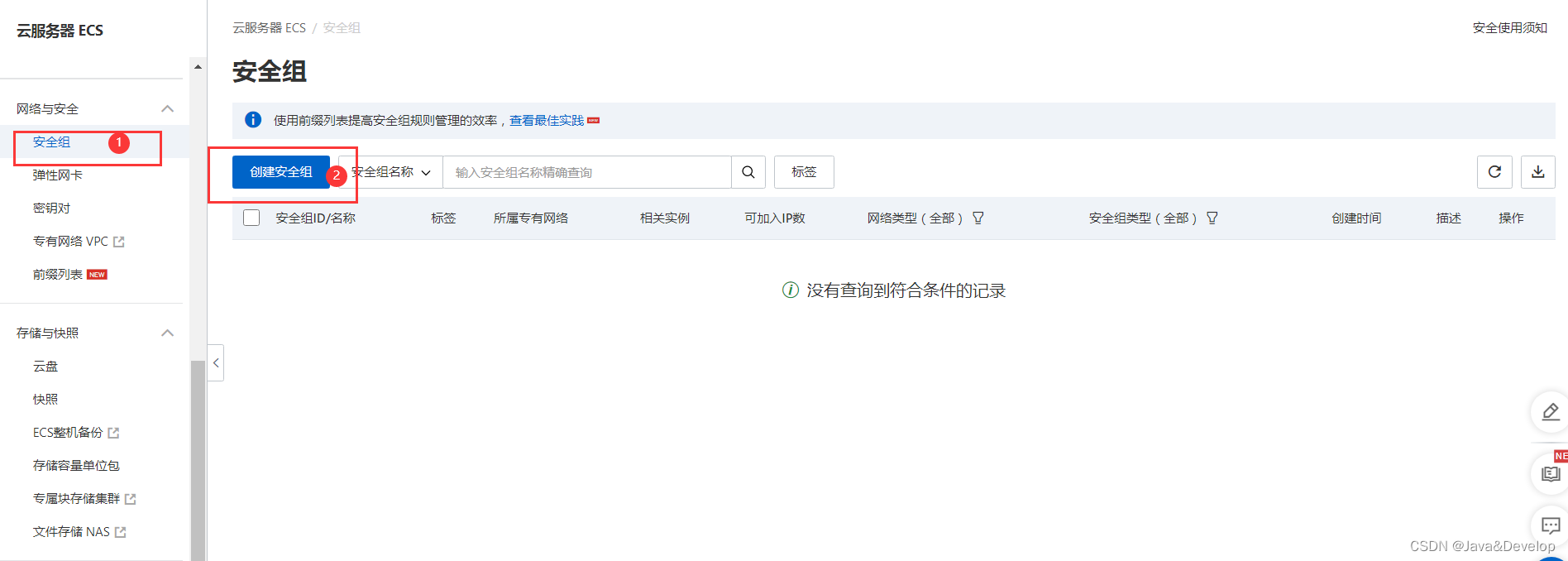Viewport: 1568px width, 561px height.
Task: Click the 所属专有网络 column header
Action: click(531, 218)
